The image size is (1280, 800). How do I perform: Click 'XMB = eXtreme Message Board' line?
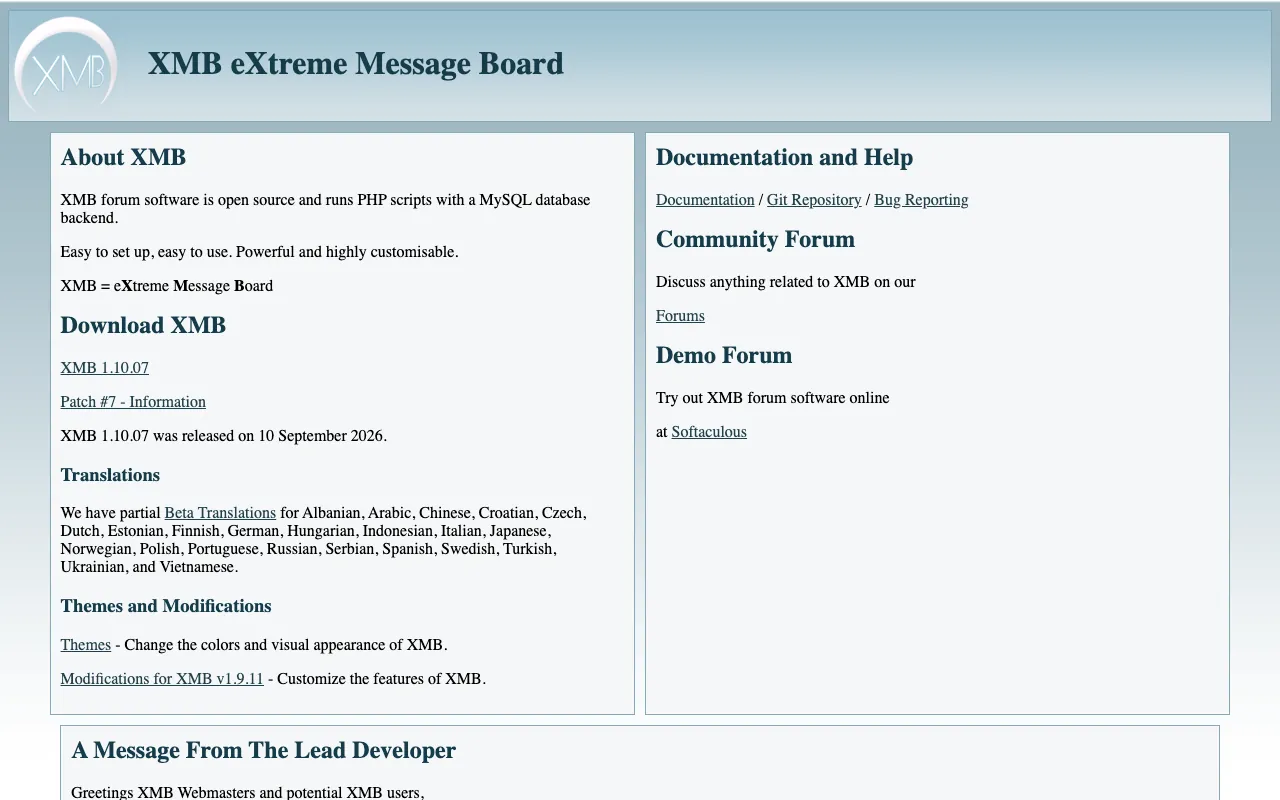pos(167,286)
